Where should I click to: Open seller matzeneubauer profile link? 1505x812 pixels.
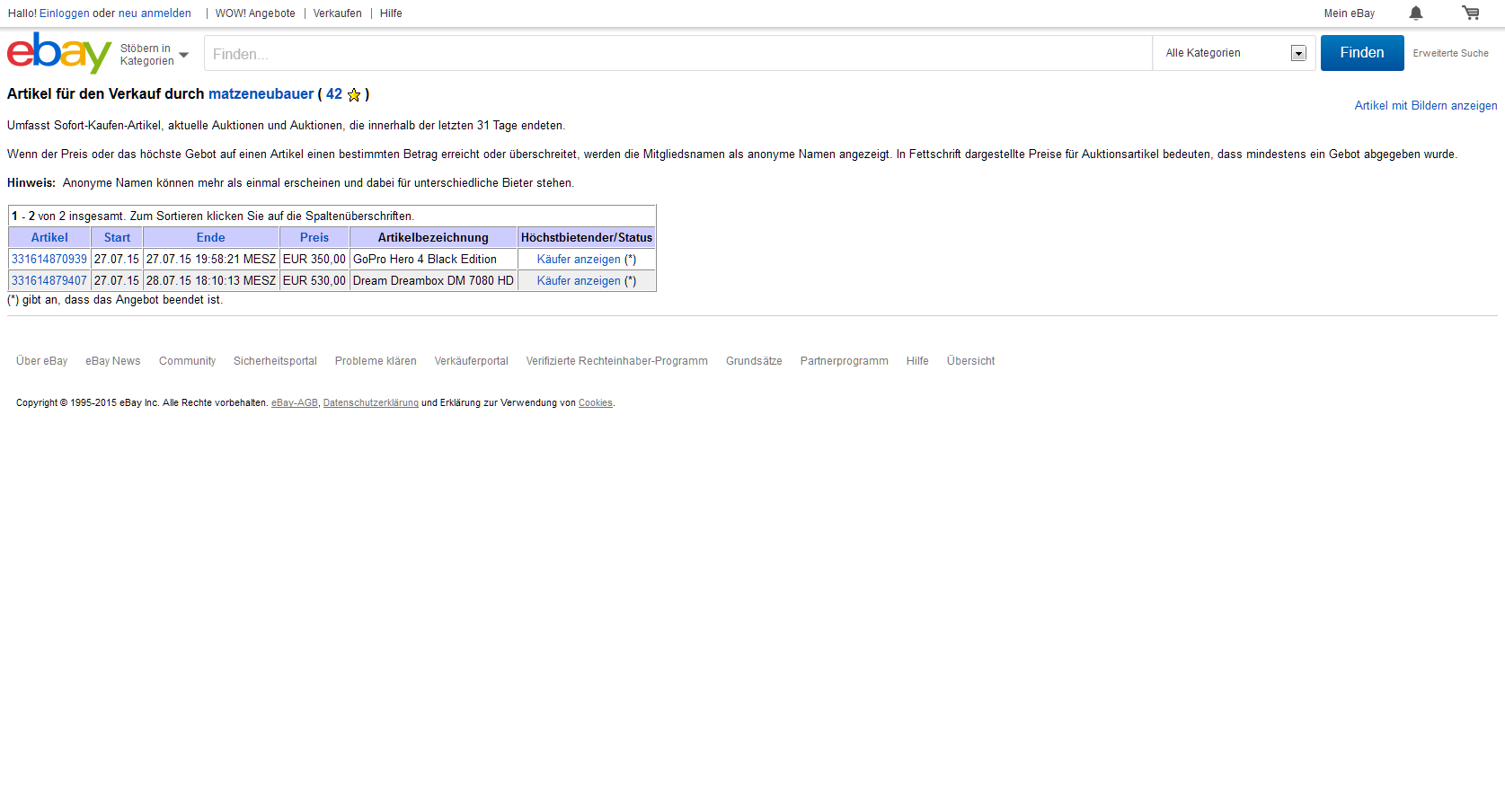[x=261, y=94]
